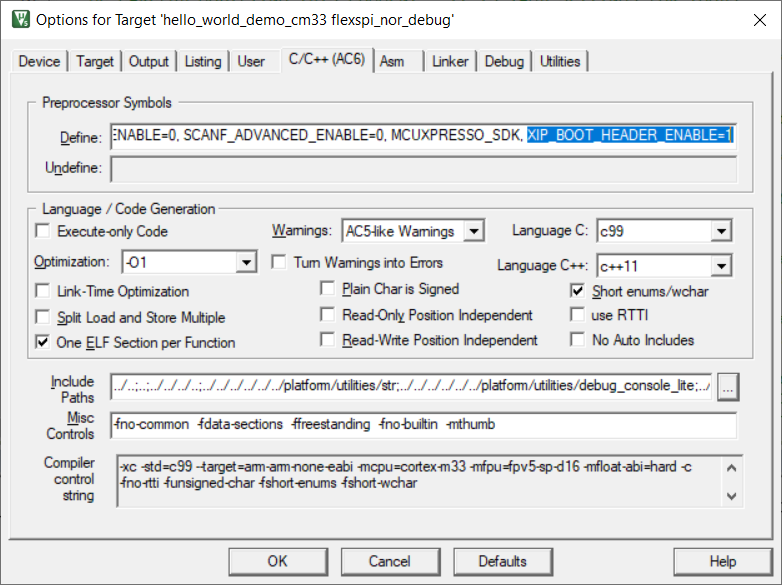Screen dimensions: 782x585
Task: Disable Short enums/wchar checkbox
Action: tap(577, 292)
